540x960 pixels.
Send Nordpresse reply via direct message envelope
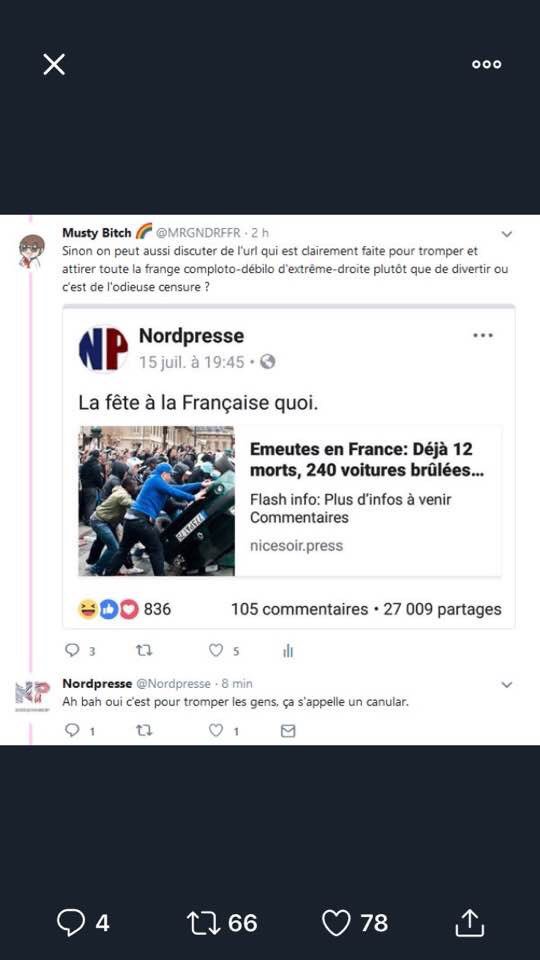pos(288,730)
